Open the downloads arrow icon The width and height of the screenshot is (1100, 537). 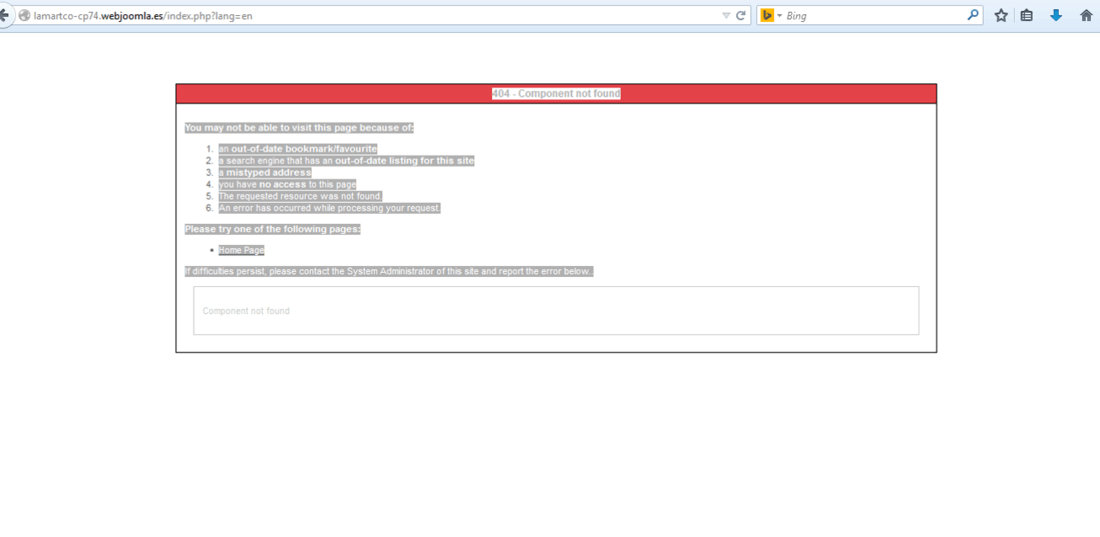pyautogui.click(x=1056, y=15)
